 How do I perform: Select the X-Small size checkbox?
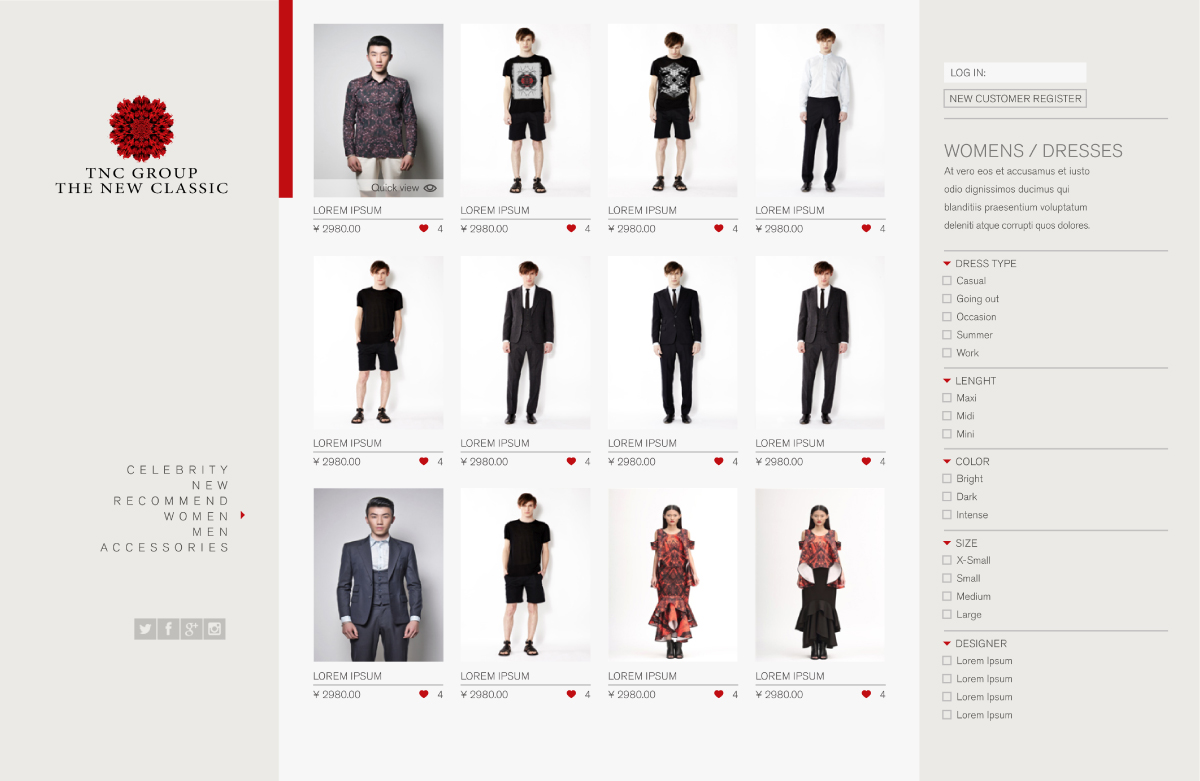947,560
